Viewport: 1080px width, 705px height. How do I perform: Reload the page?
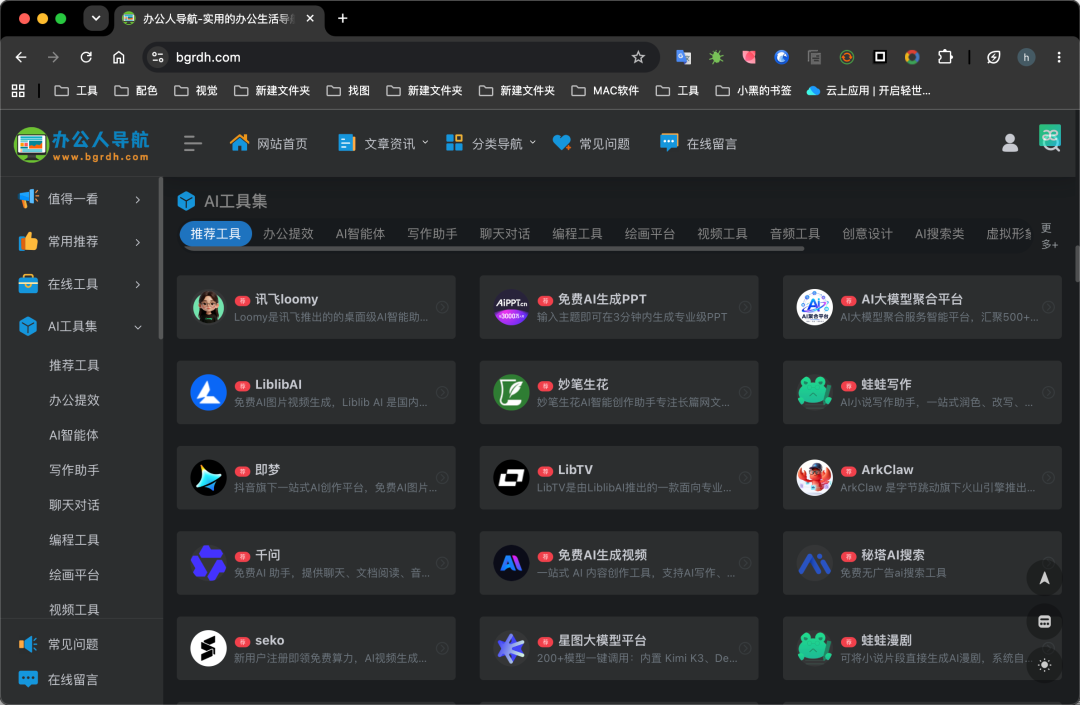pos(86,57)
